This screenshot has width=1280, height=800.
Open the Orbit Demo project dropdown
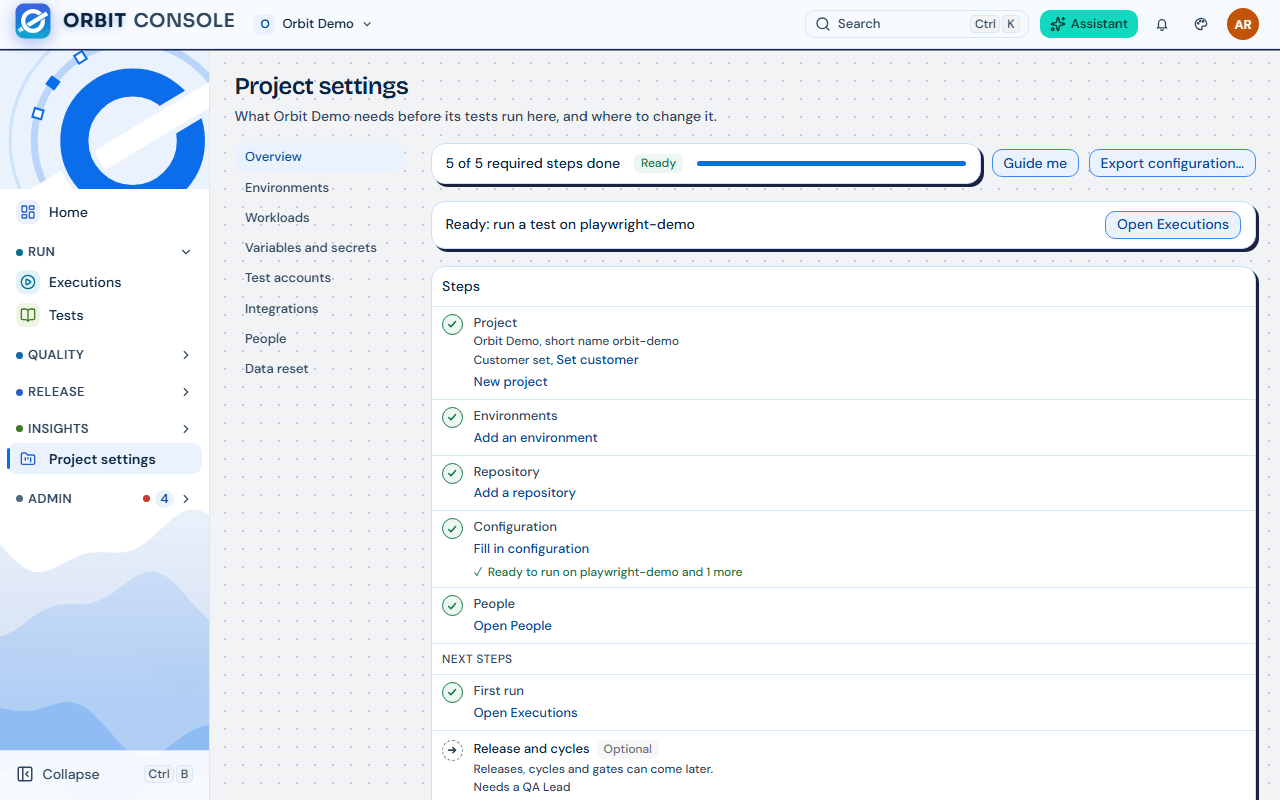point(314,24)
